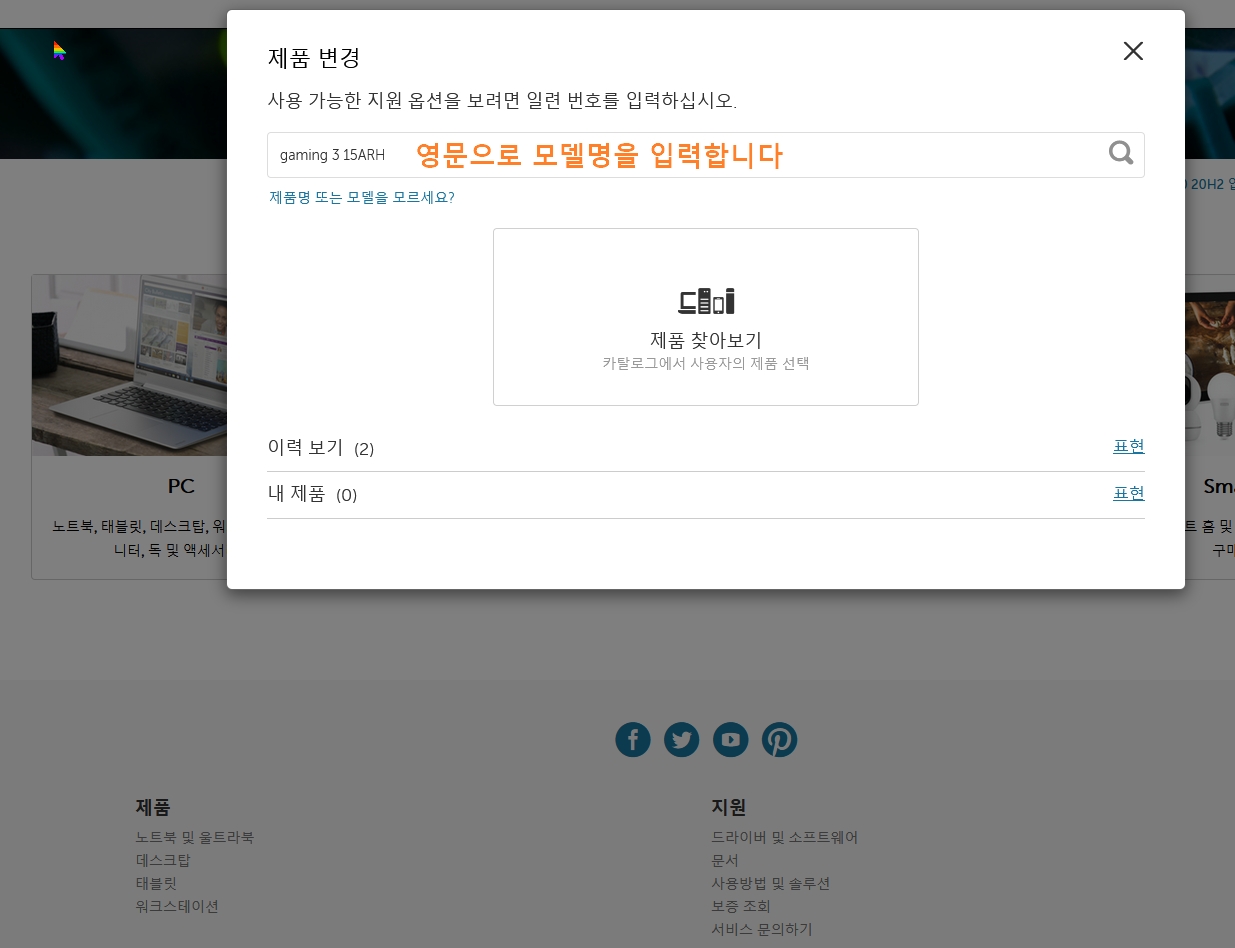Viewport: 1235px width, 948px height.
Task: Click the 태블릿 product link
Action: pos(156,883)
